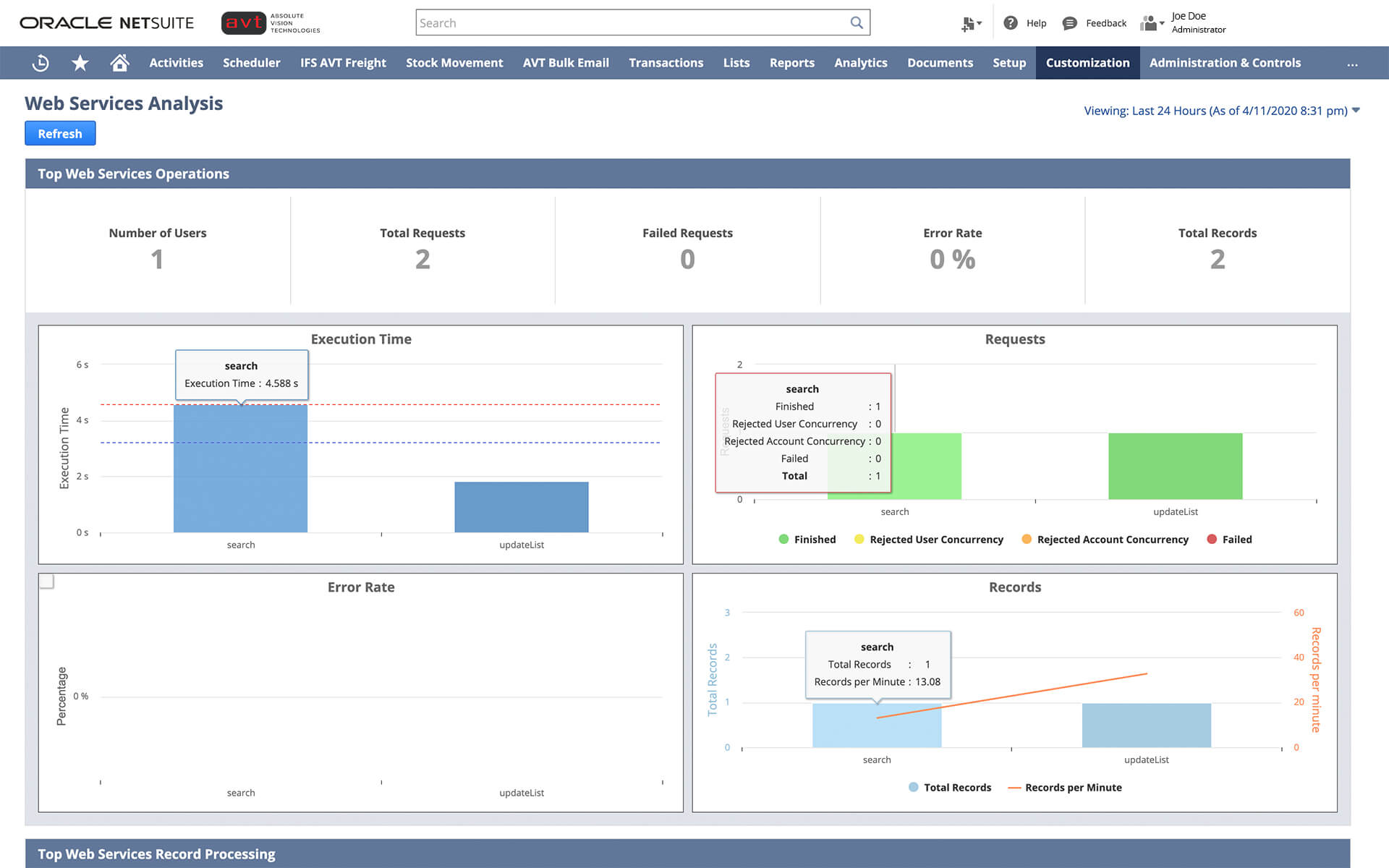The width and height of the screenshot is (1389, 868).
Task: Click the Oracle NetSuite logo
Action: click(x=107, y=23)
